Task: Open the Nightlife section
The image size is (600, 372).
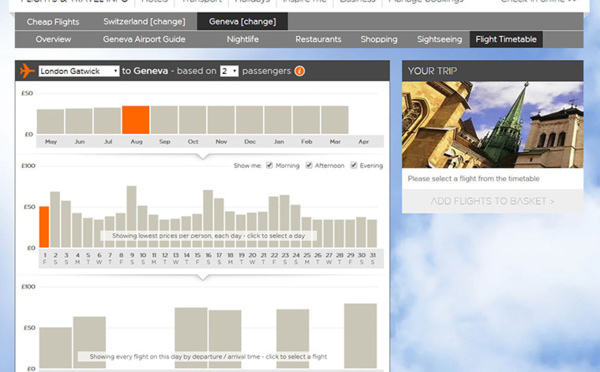Action: (243, 39)
